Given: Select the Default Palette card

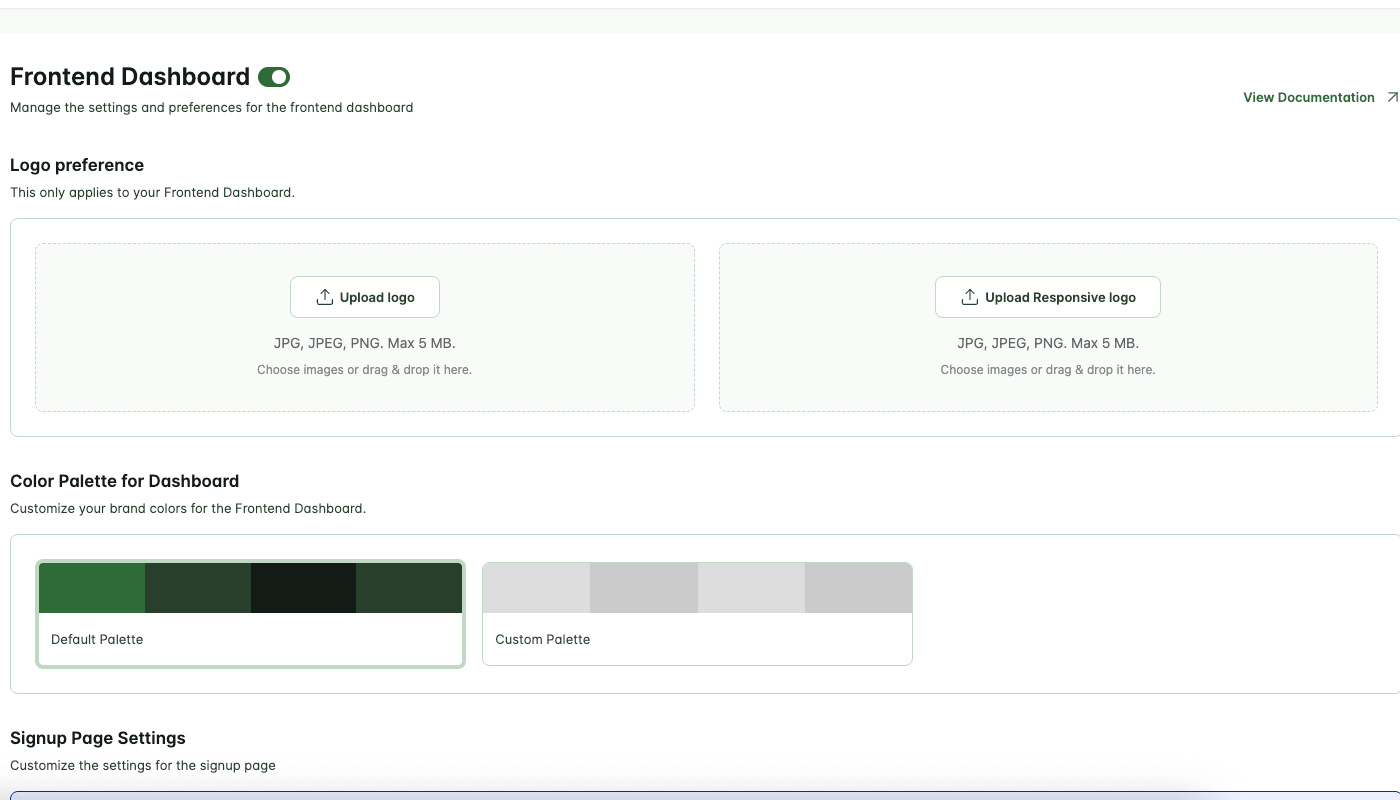Looking at the screenshot, I should [x=250, y=614].
